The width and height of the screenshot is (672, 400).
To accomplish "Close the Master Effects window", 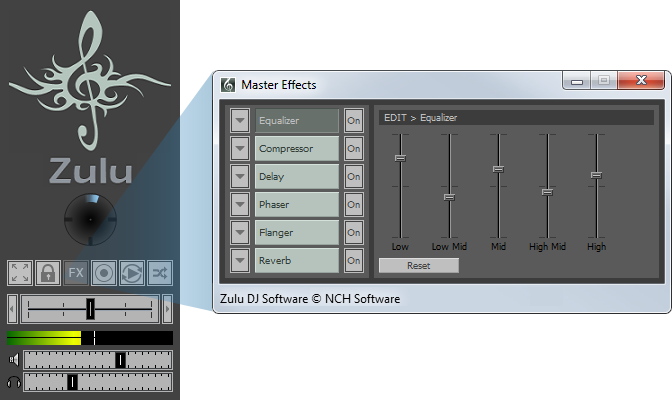I will click(x=641, y=80).
